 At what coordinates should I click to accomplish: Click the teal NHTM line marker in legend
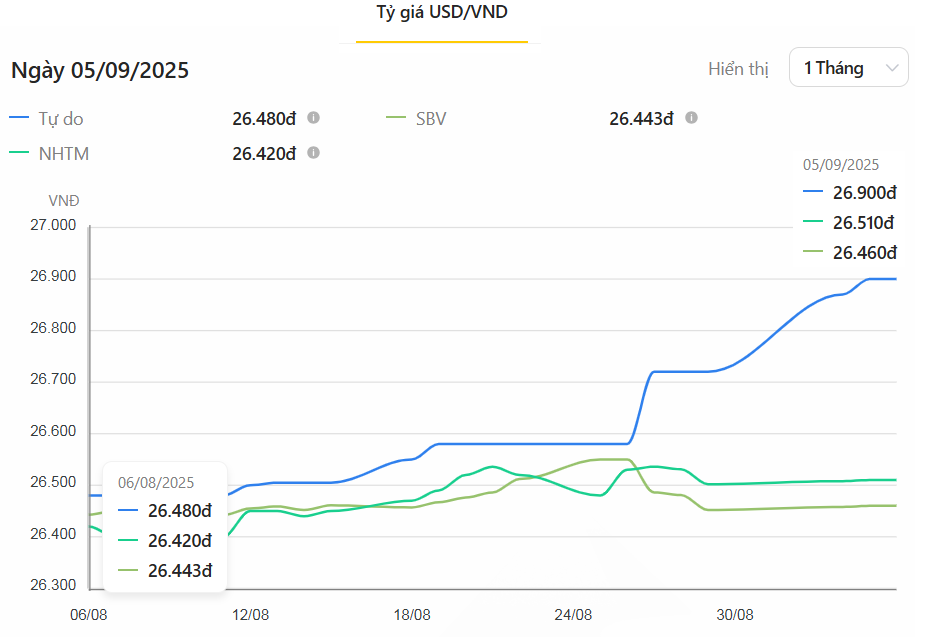[19, 153]
